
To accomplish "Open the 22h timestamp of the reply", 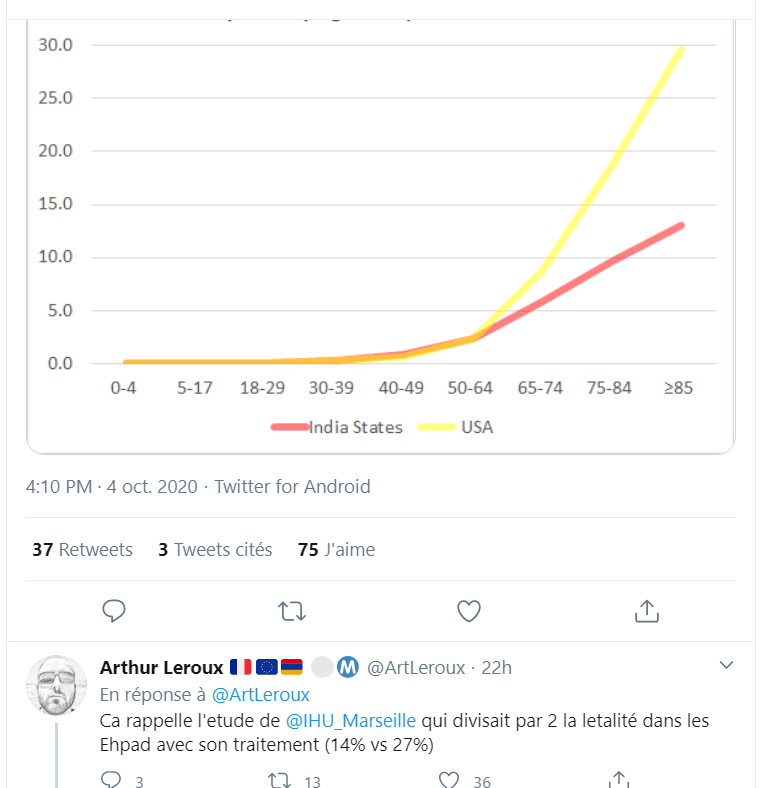I will pyautogui.click(x=496, y=667).
